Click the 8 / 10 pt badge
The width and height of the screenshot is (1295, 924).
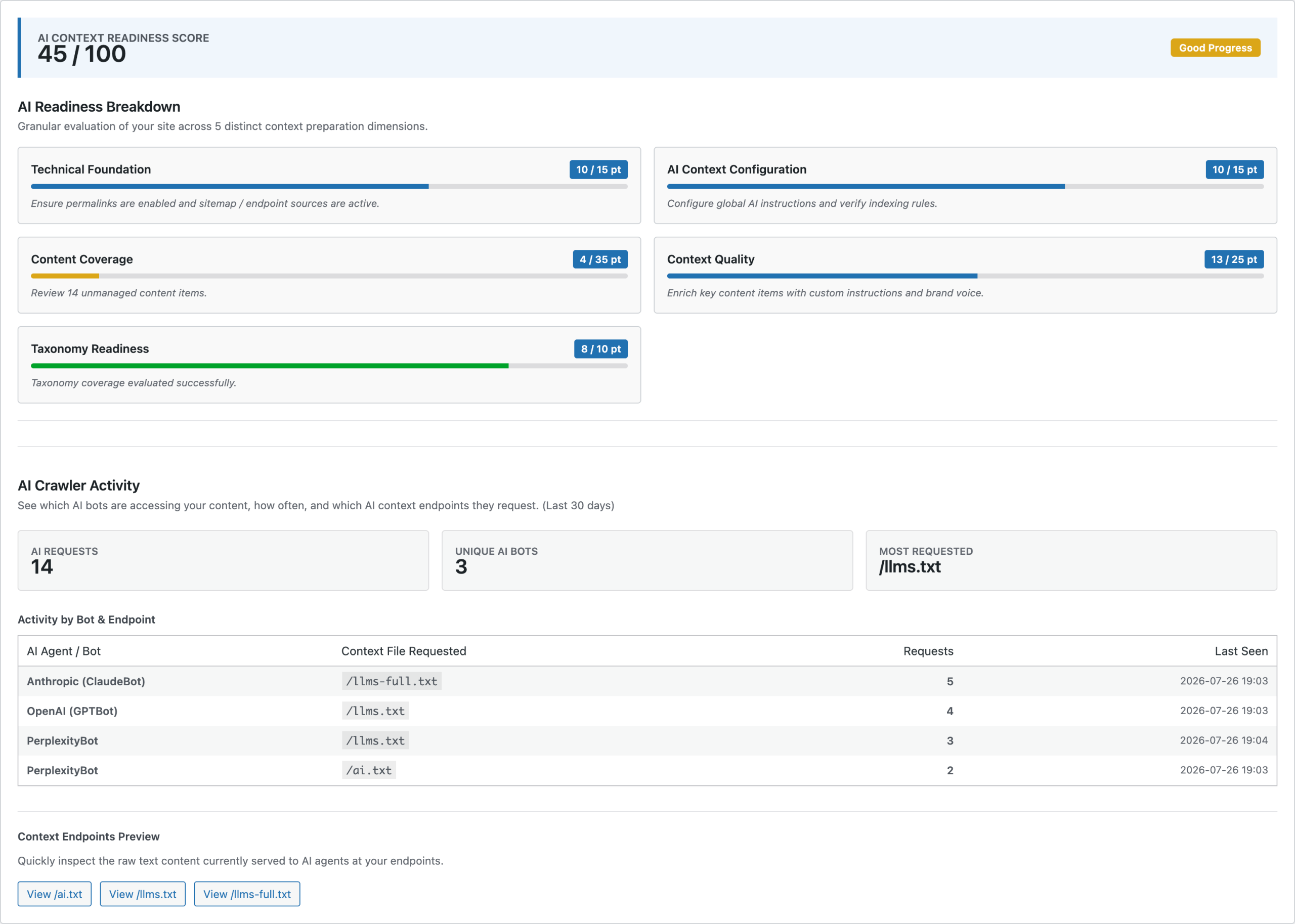point(600,349)
